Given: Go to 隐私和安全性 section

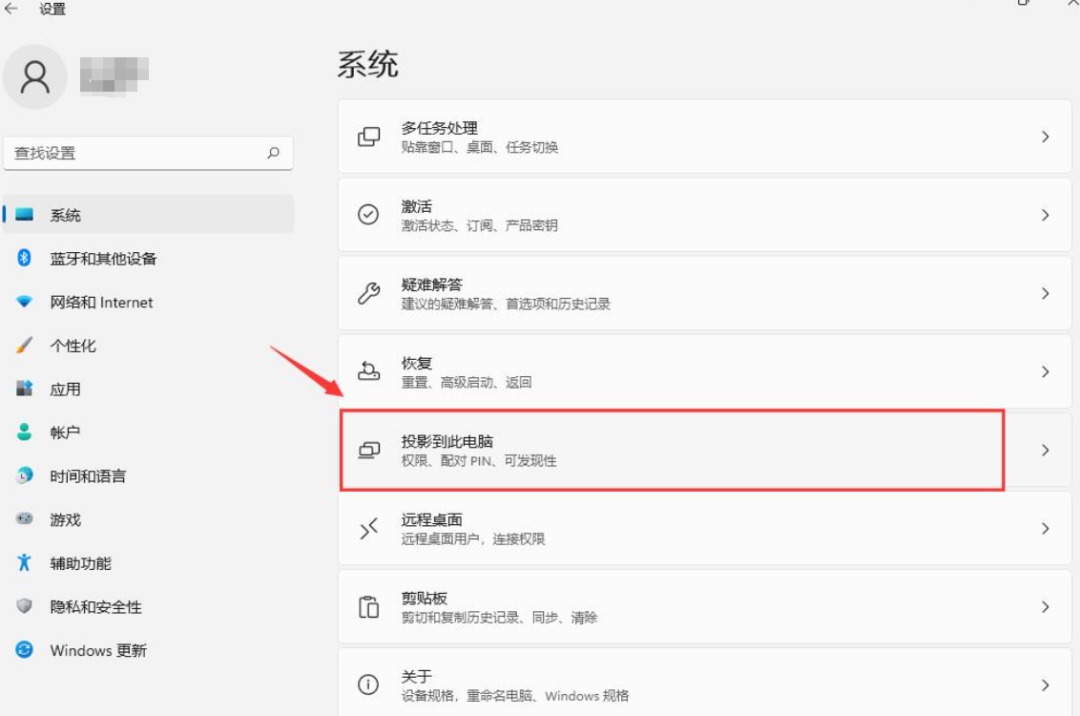Looking at the screenshot, I should pos(96,607).
